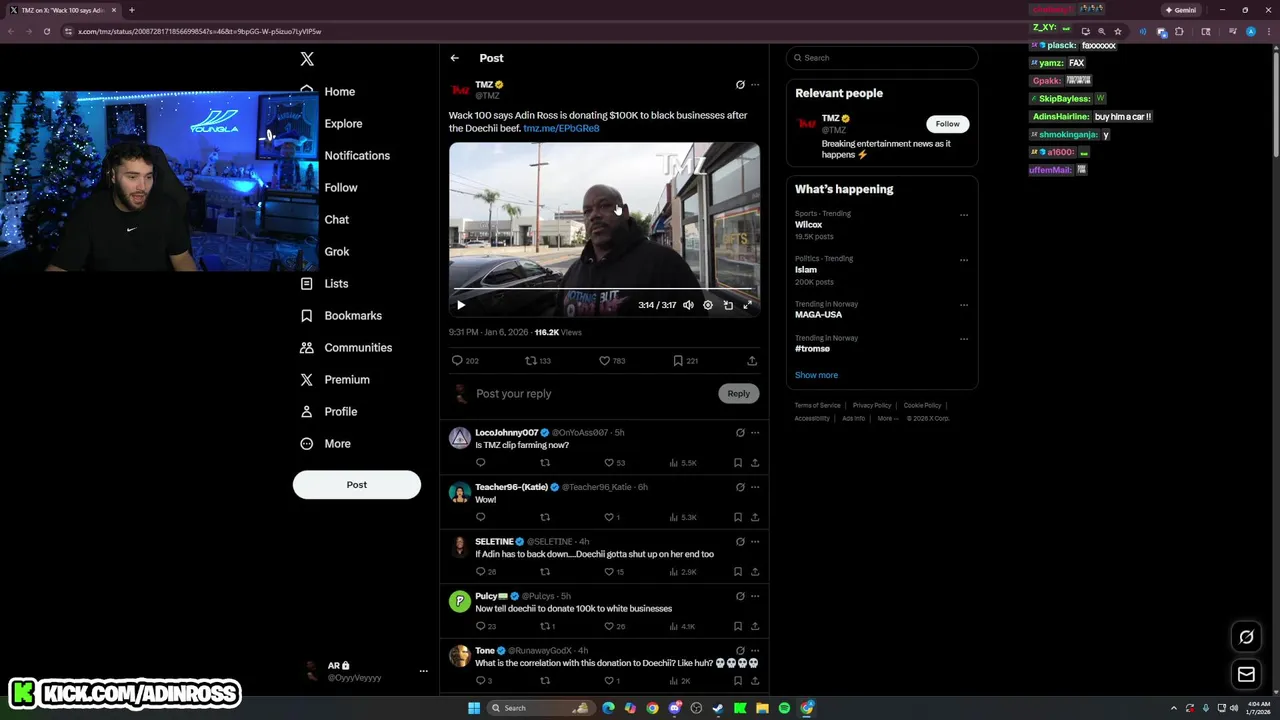
Task: Open LocoJohnny007's profile name
Action: coord(506,432)
